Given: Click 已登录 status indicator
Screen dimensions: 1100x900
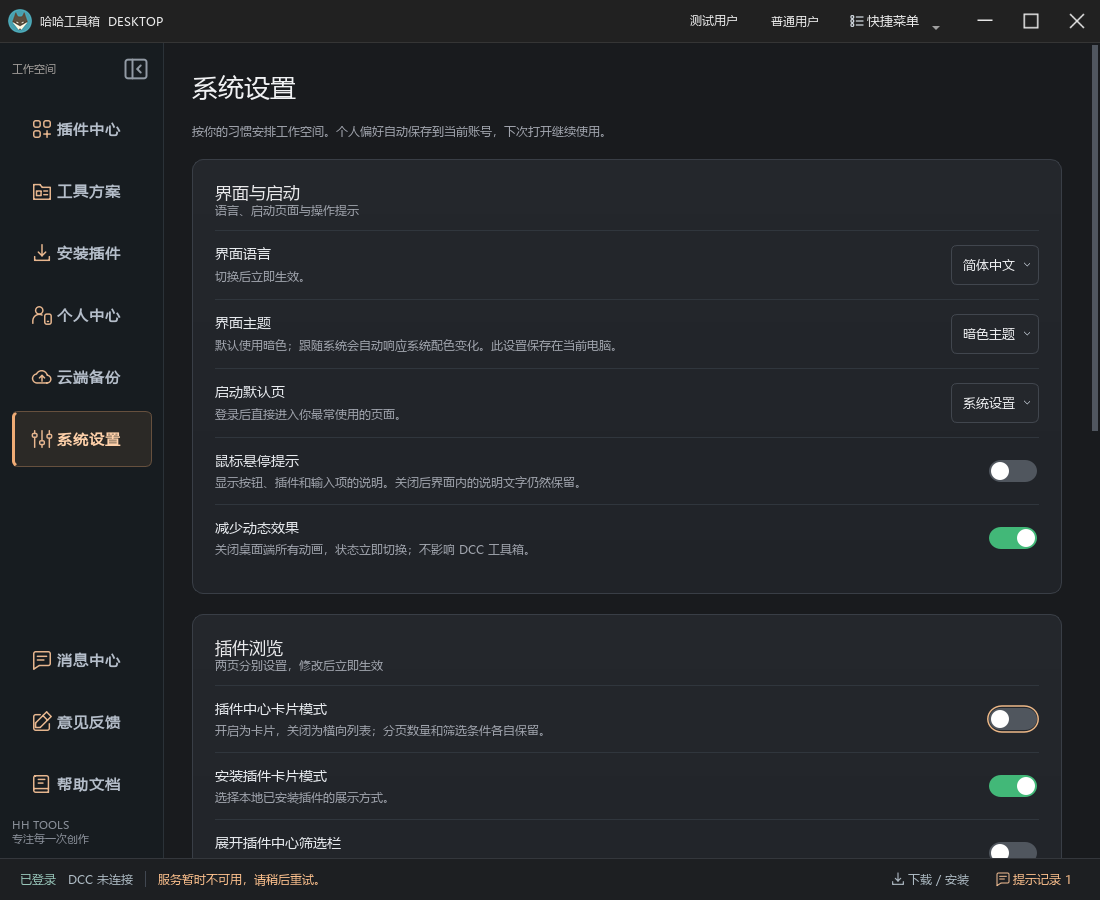Looking at the screenshot, I should coord(38,879).
